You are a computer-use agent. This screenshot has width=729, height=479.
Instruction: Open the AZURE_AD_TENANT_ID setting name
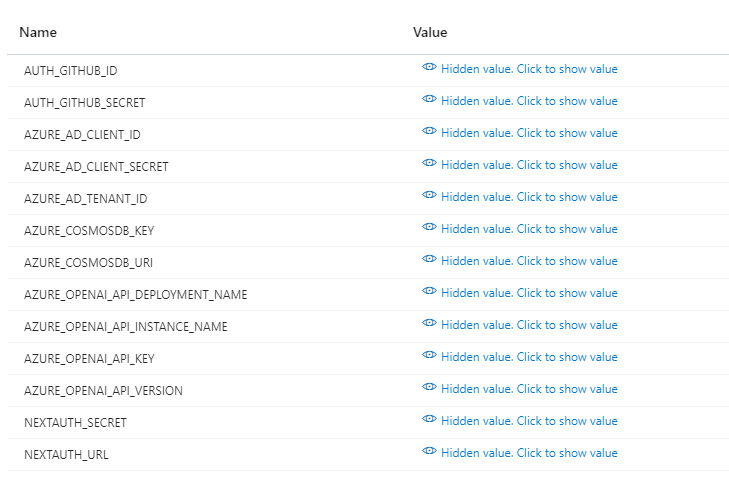pos(86,199)
